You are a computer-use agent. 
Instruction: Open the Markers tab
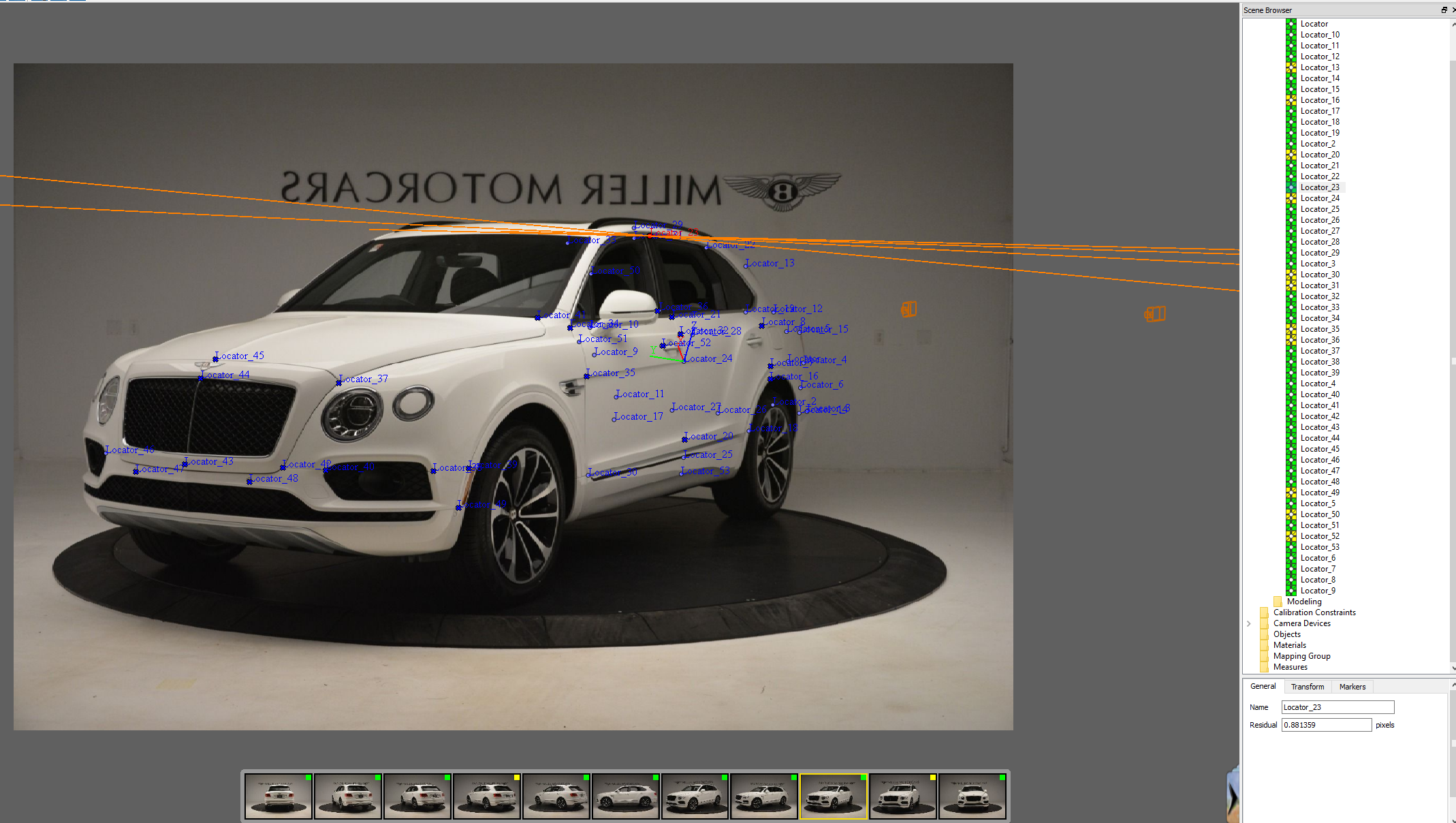1352,687
